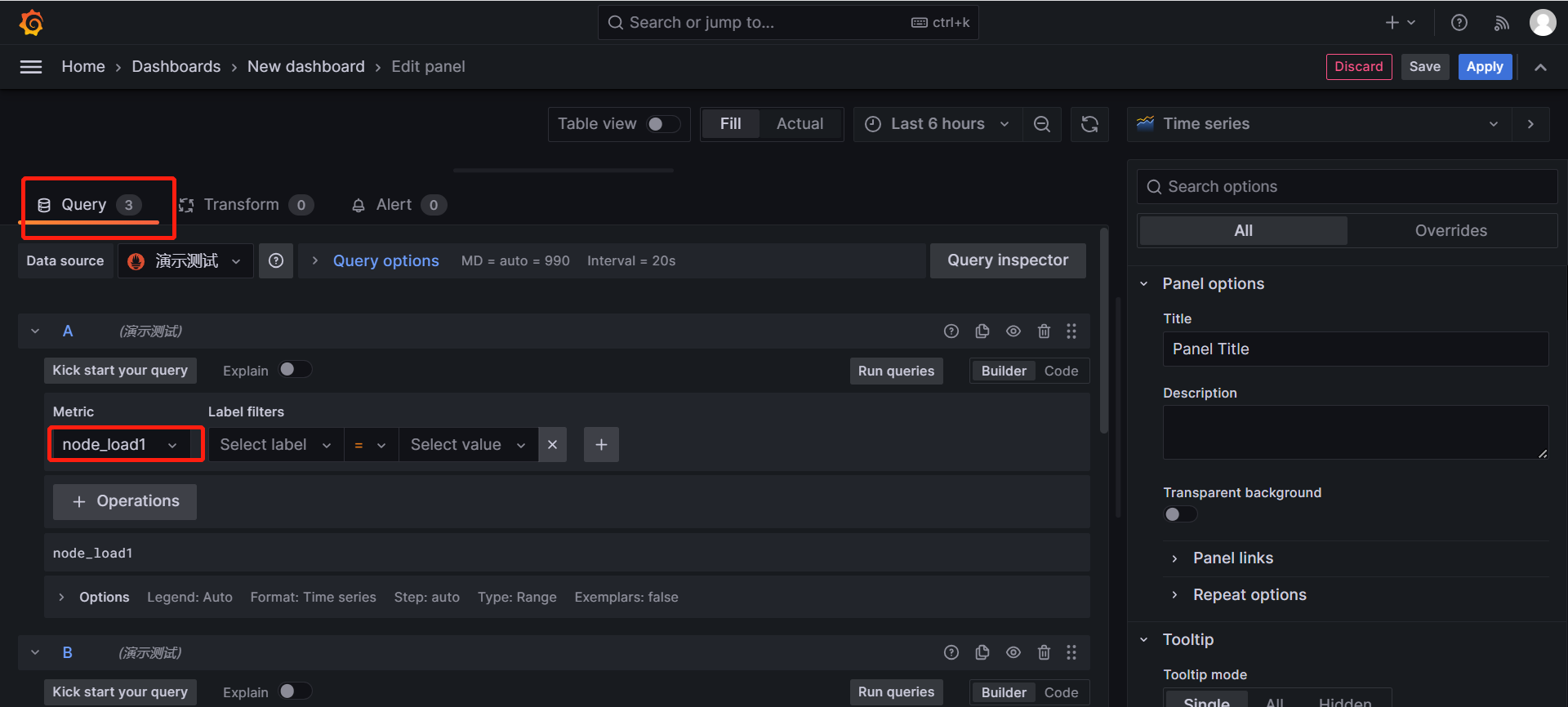Viewport: 1568px width, 707px height.
Task: Toggle the Table view switch
Action: coord(662,124)
